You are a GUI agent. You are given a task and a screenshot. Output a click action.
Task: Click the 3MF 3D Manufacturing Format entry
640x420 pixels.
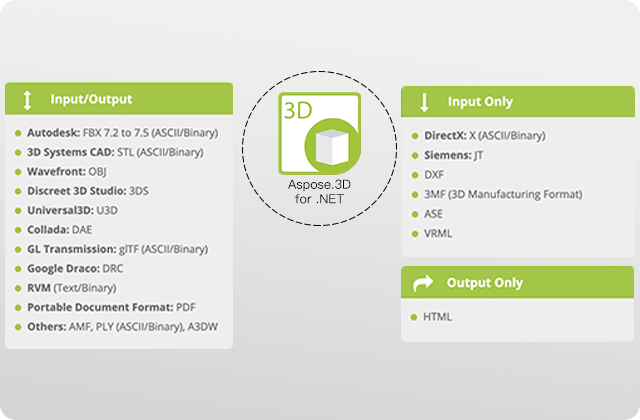[502, 194]
